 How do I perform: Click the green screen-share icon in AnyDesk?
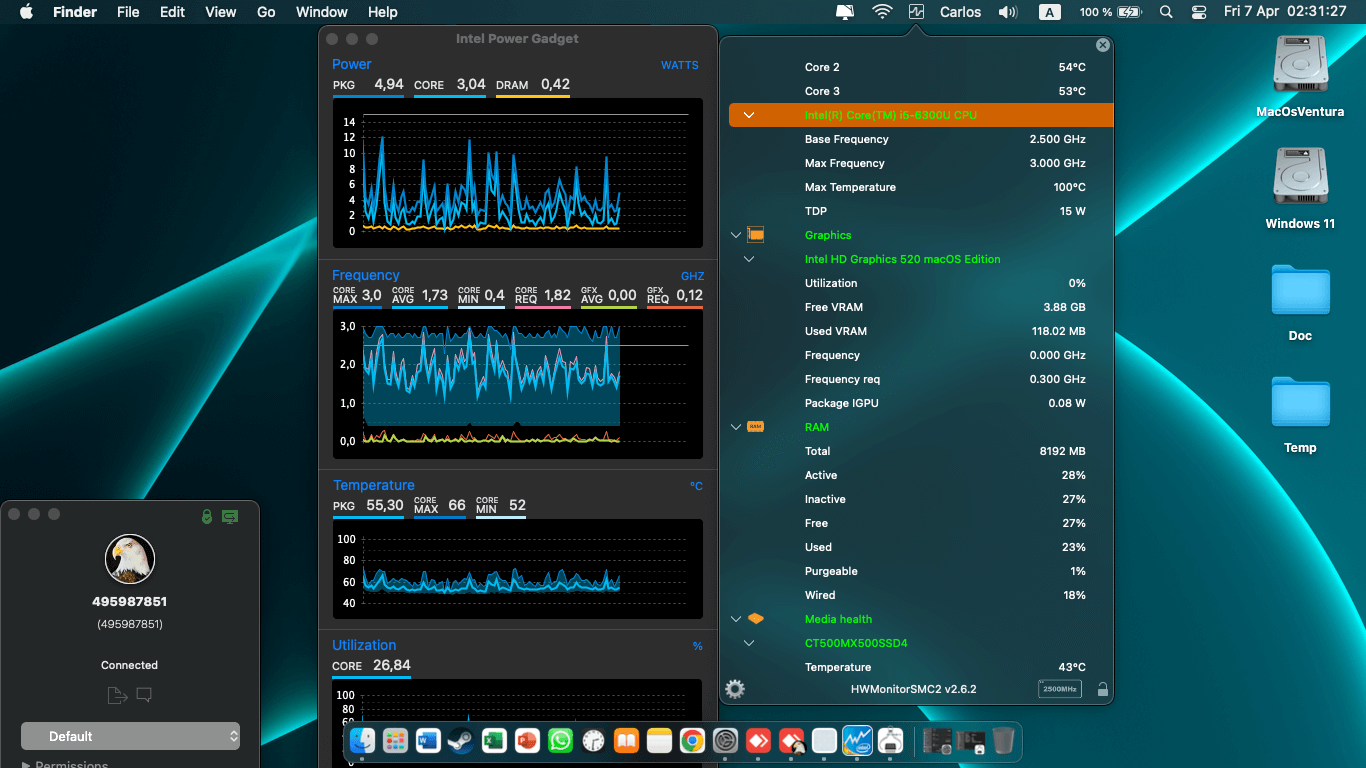click(x=230, y=516)
